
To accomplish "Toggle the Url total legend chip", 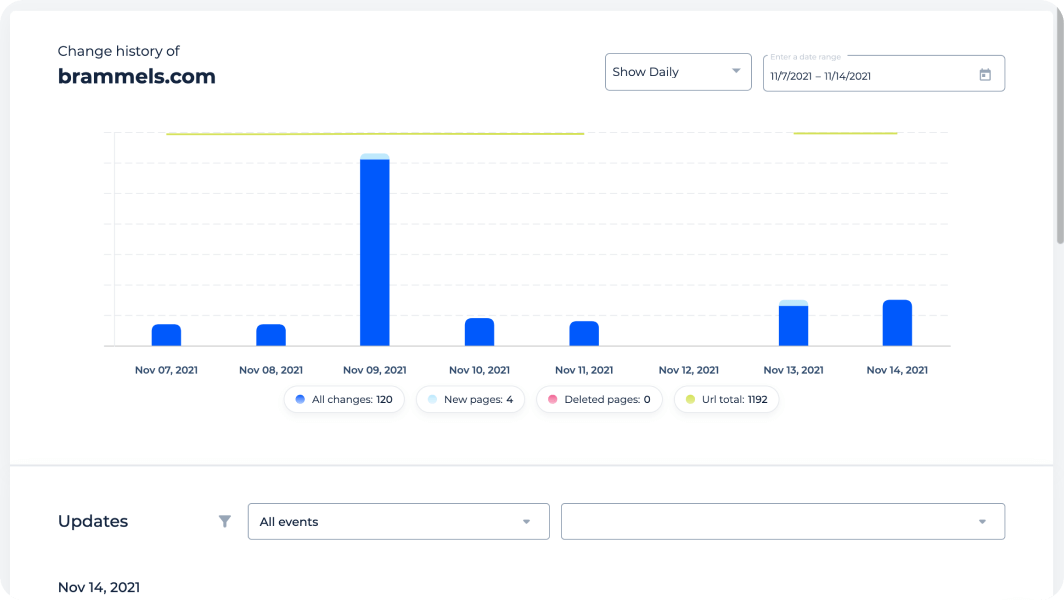I will click(x=726, y=399).
